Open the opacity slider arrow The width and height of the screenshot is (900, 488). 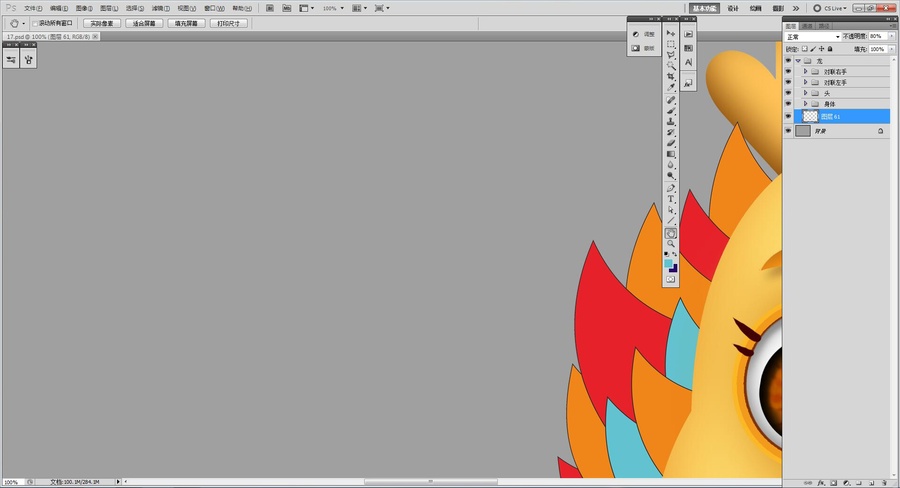891,36
